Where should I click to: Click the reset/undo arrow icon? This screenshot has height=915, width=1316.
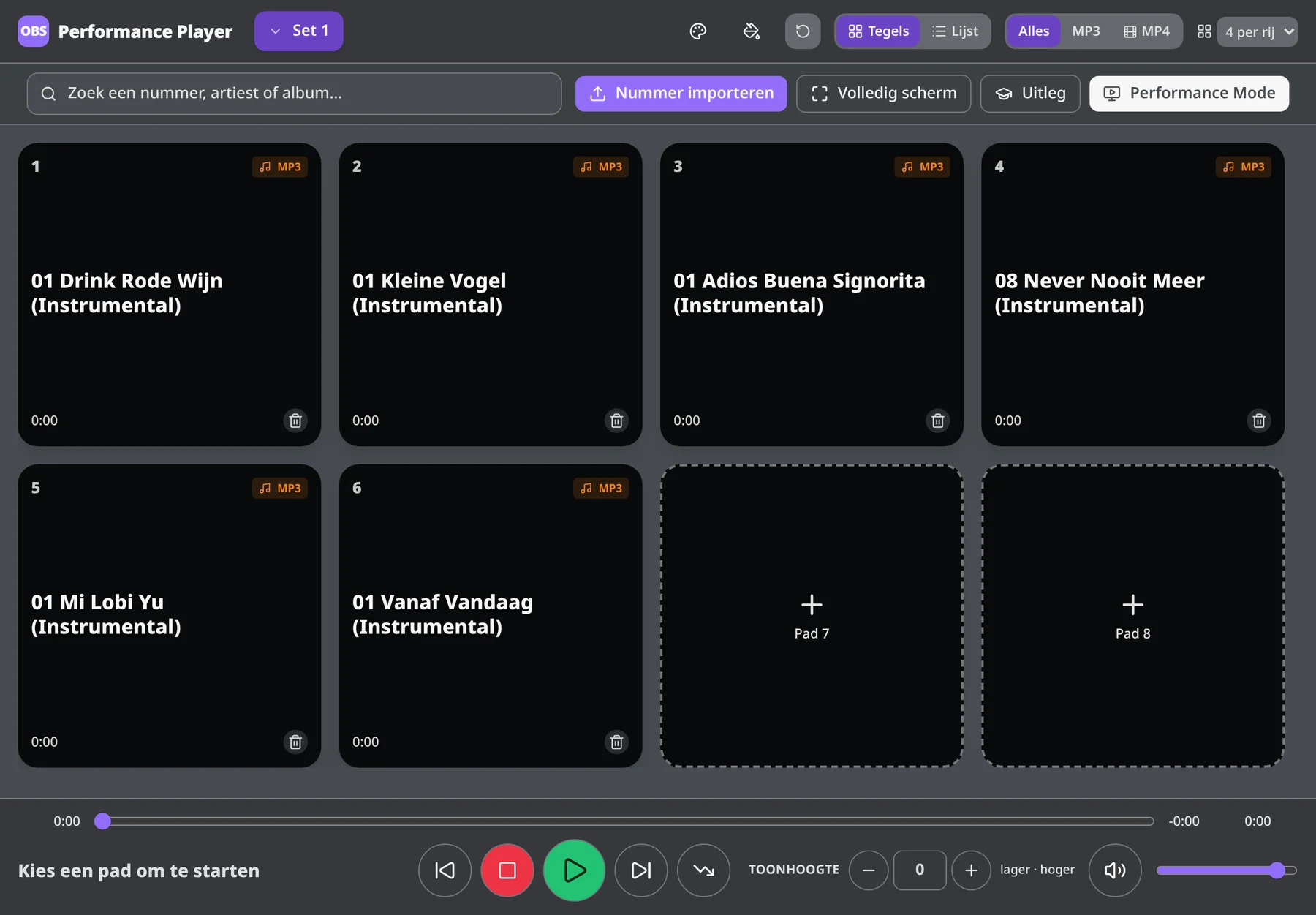coord(803,31)
